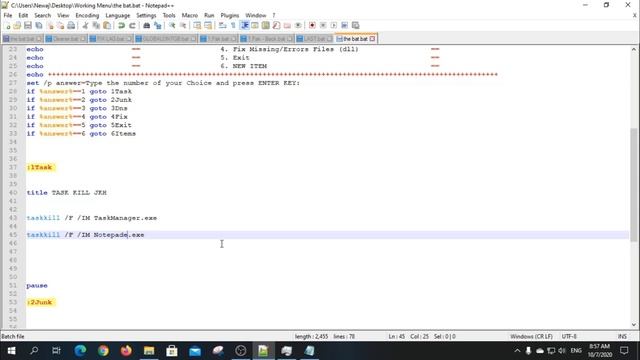Toggle Folder as Workspace panel

coord(287,25)
